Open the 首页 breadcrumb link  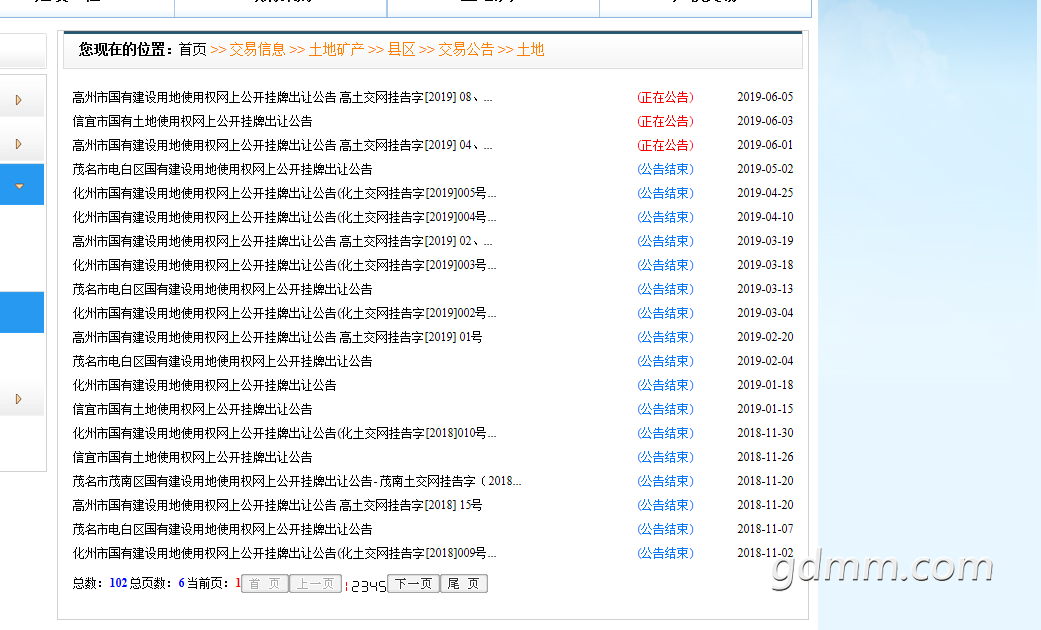tap(193, 50)
